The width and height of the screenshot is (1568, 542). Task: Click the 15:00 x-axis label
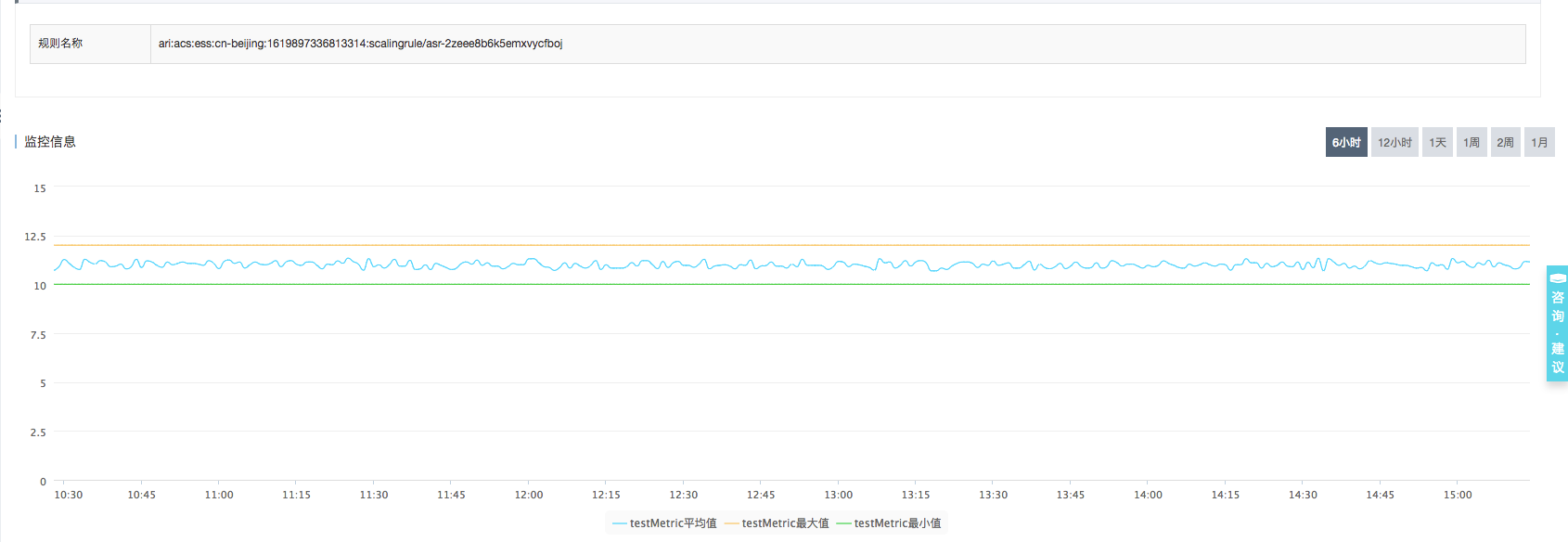point(1458,495)
